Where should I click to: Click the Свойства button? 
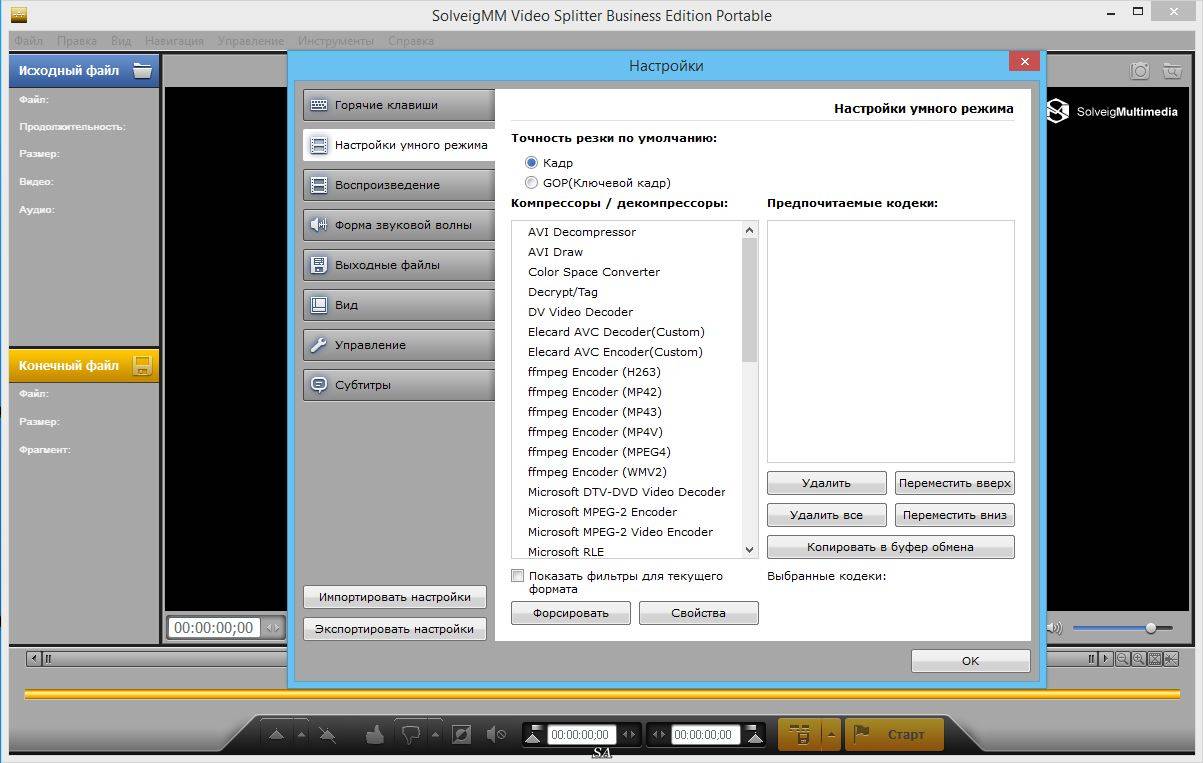(x=699, y=613)
